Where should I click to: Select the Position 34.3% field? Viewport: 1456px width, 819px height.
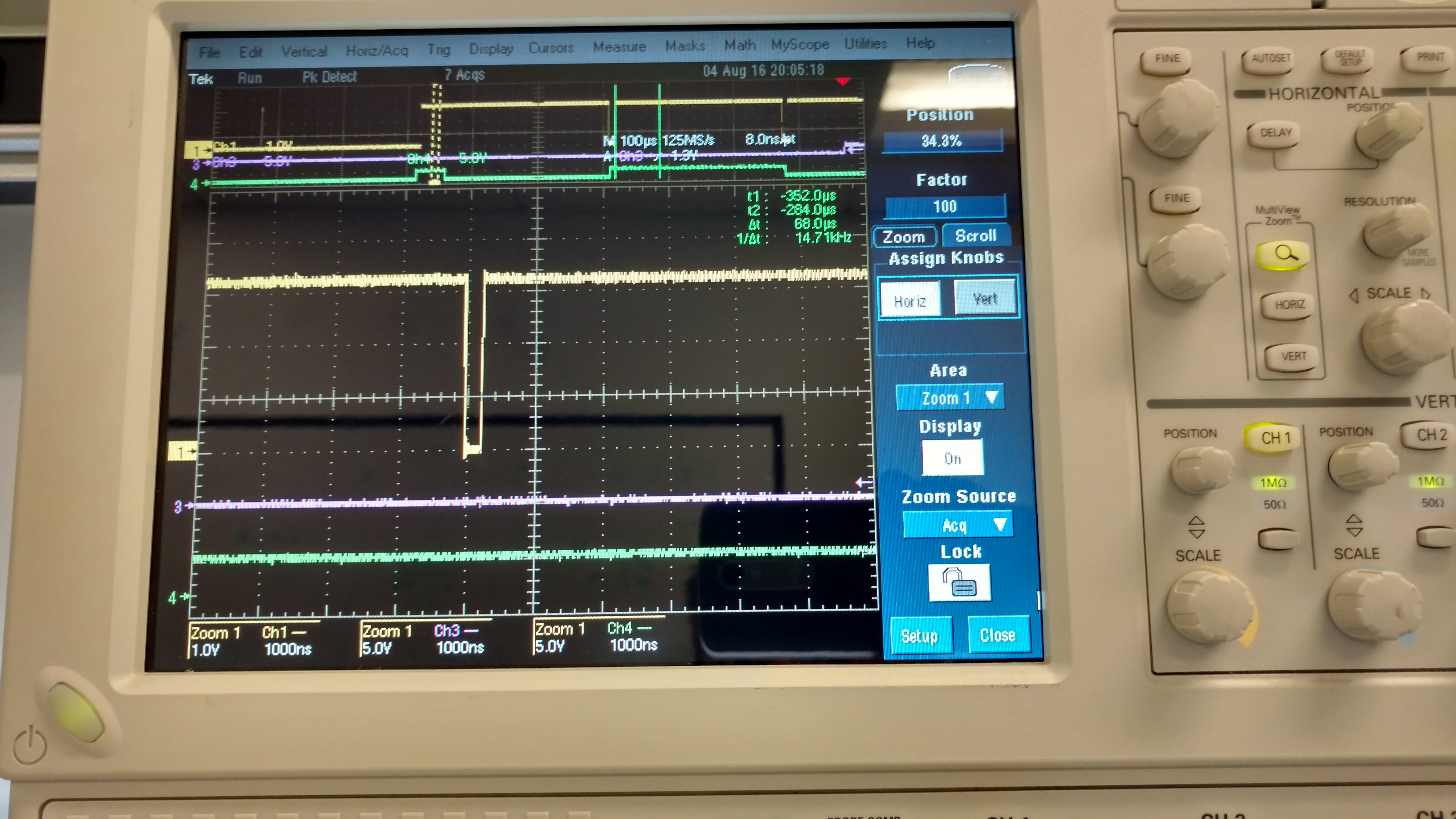click(x=942, y=141)
